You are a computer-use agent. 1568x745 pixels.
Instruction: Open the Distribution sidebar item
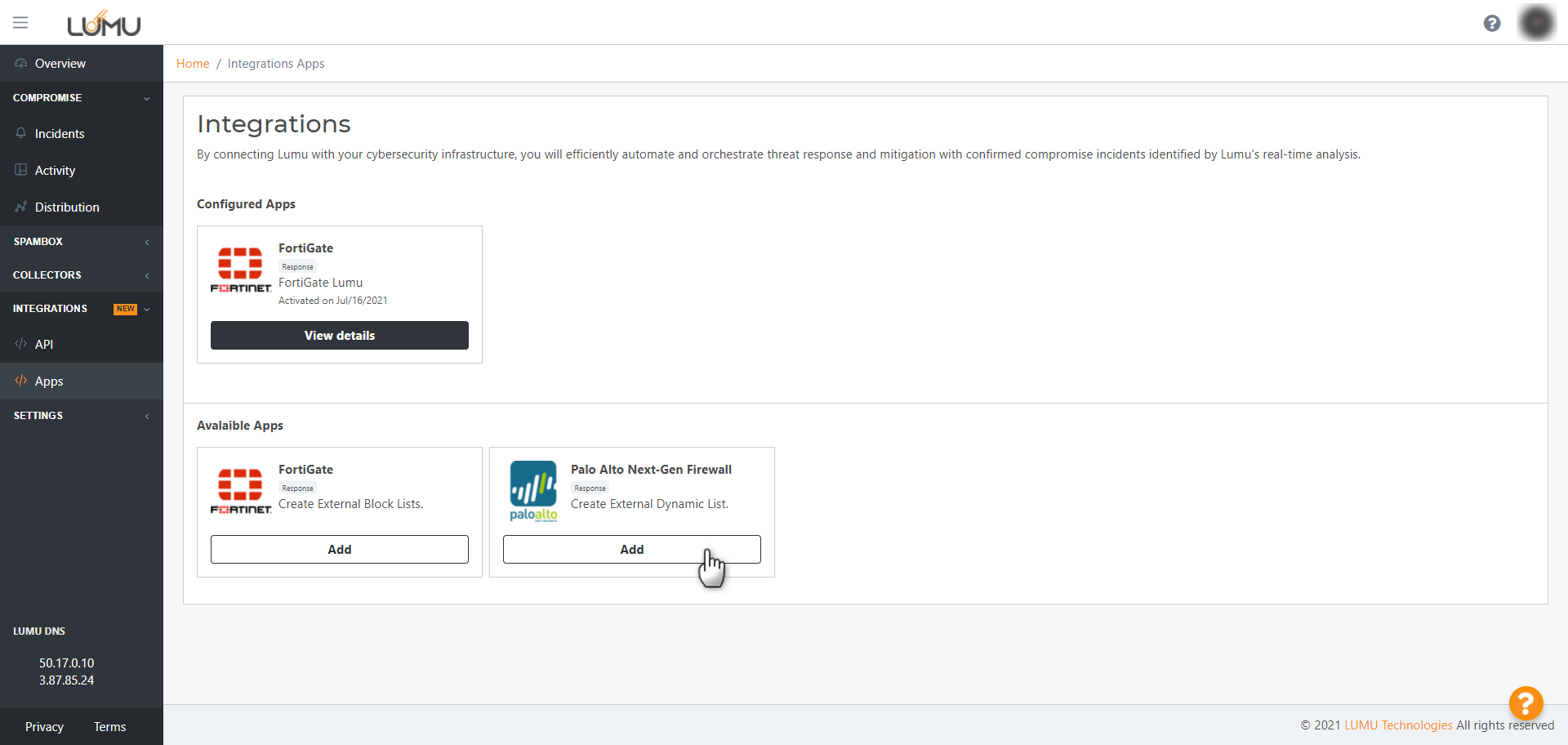pyautogui.click(x=67, y=207)
